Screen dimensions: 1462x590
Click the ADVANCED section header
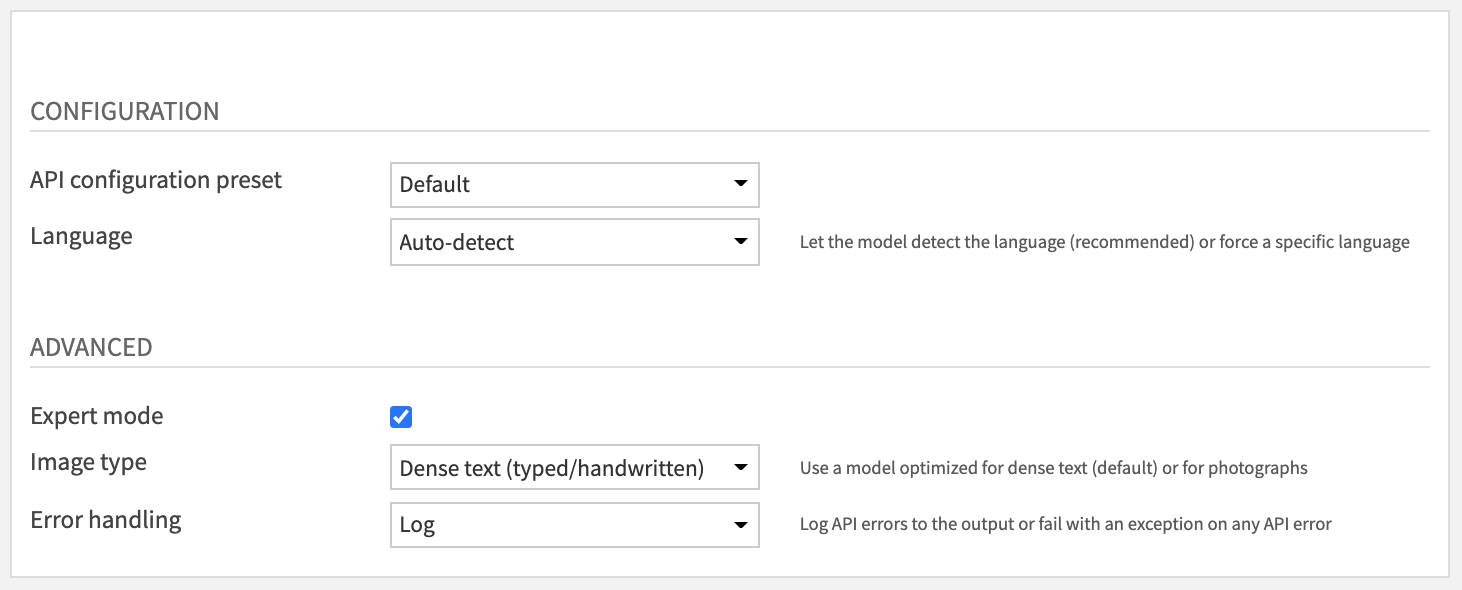[x=92, y=347]
